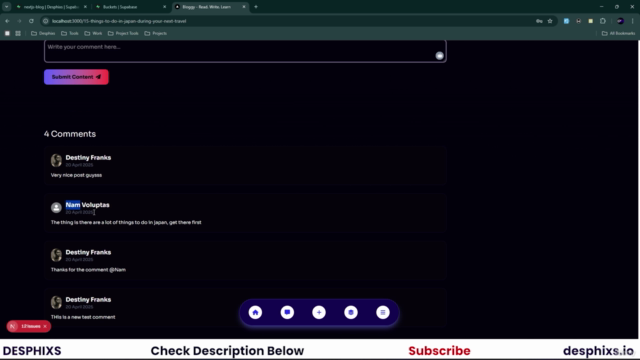This screenshot has width=640, height=360.
Task: Click 'Very nice post guysss' comment text
Action: tap(76, 175)
